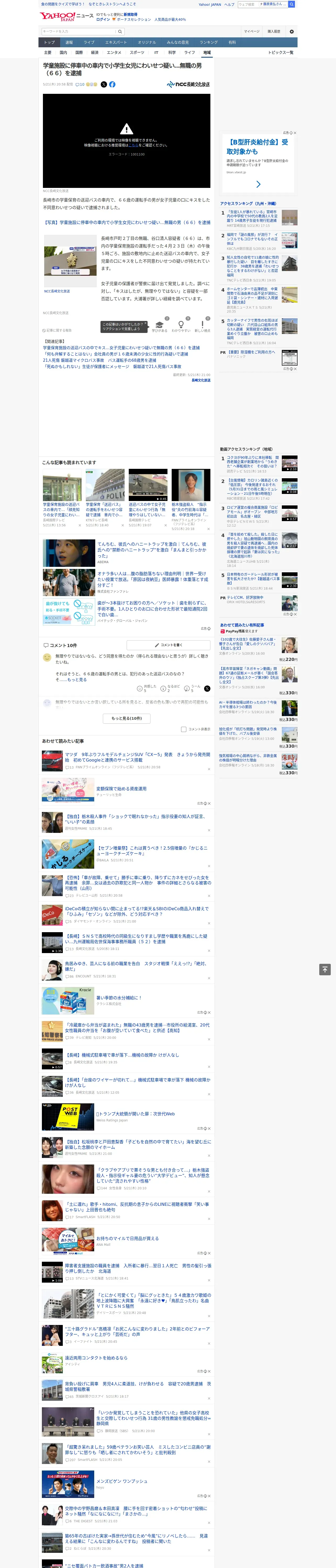
Task: Click the search magnifier icon beside the keyword field
Action: pos(120,32)
